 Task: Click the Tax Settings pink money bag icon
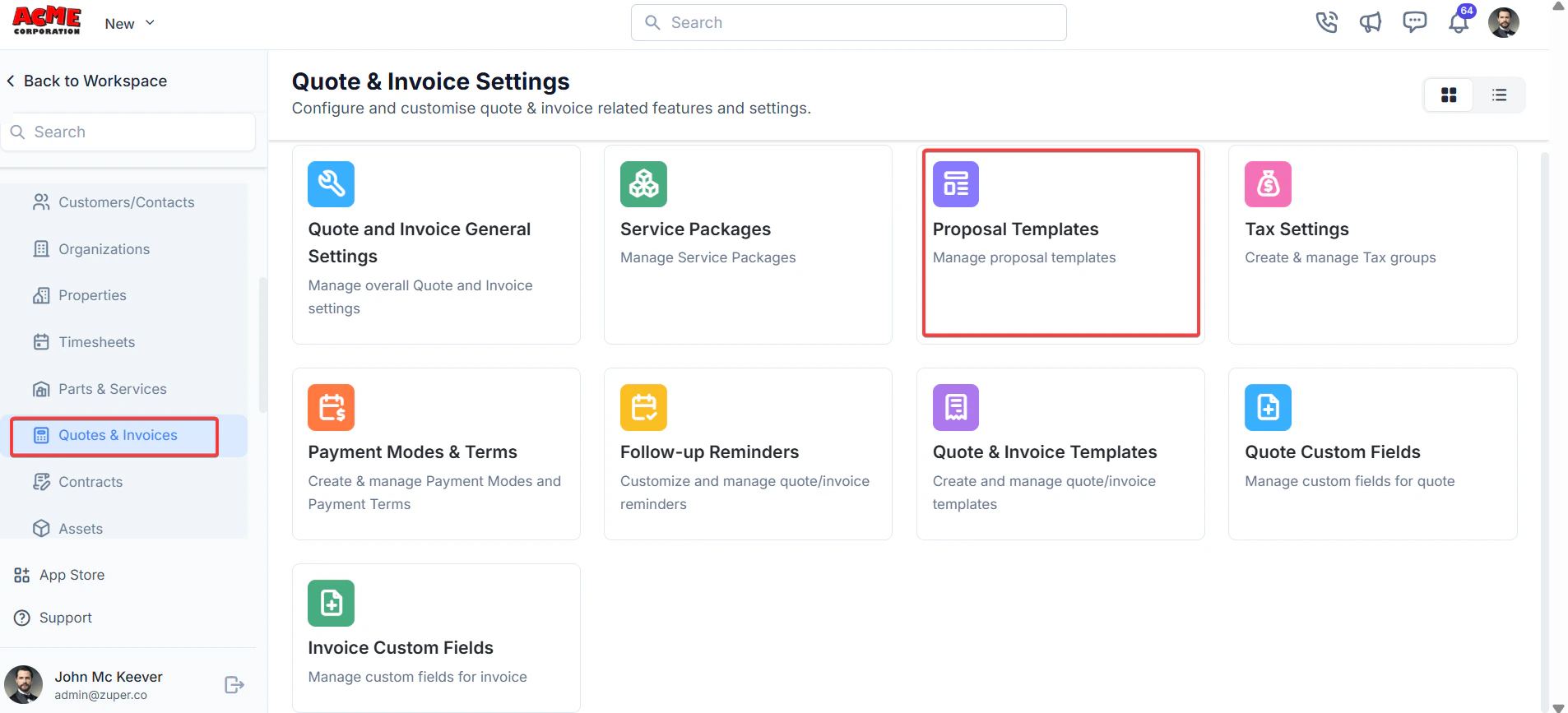click(x=1268, y=184)
